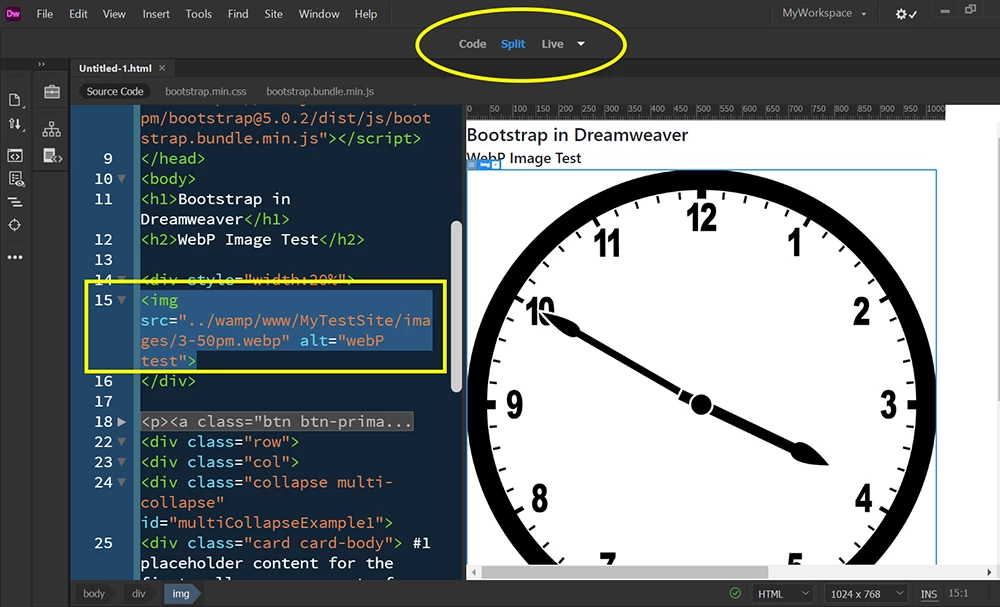Screen dimensions: 1000x607
Task: Select body in the tag selector
Action: click(x=94, y=594)
